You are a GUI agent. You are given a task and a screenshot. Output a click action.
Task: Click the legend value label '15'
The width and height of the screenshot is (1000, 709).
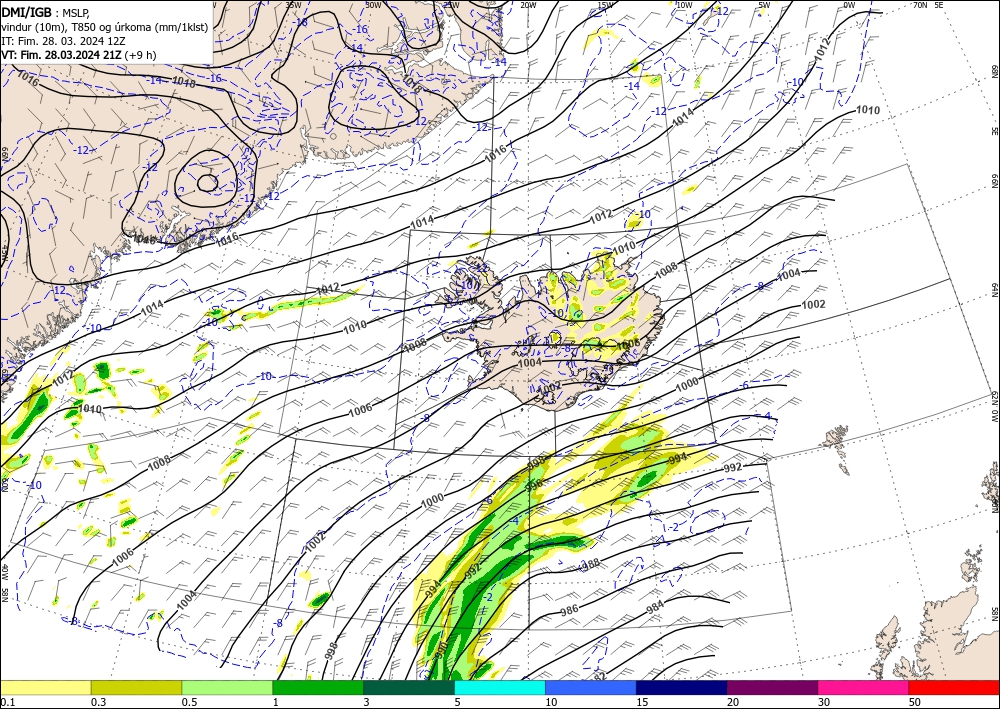pos(642,702)
